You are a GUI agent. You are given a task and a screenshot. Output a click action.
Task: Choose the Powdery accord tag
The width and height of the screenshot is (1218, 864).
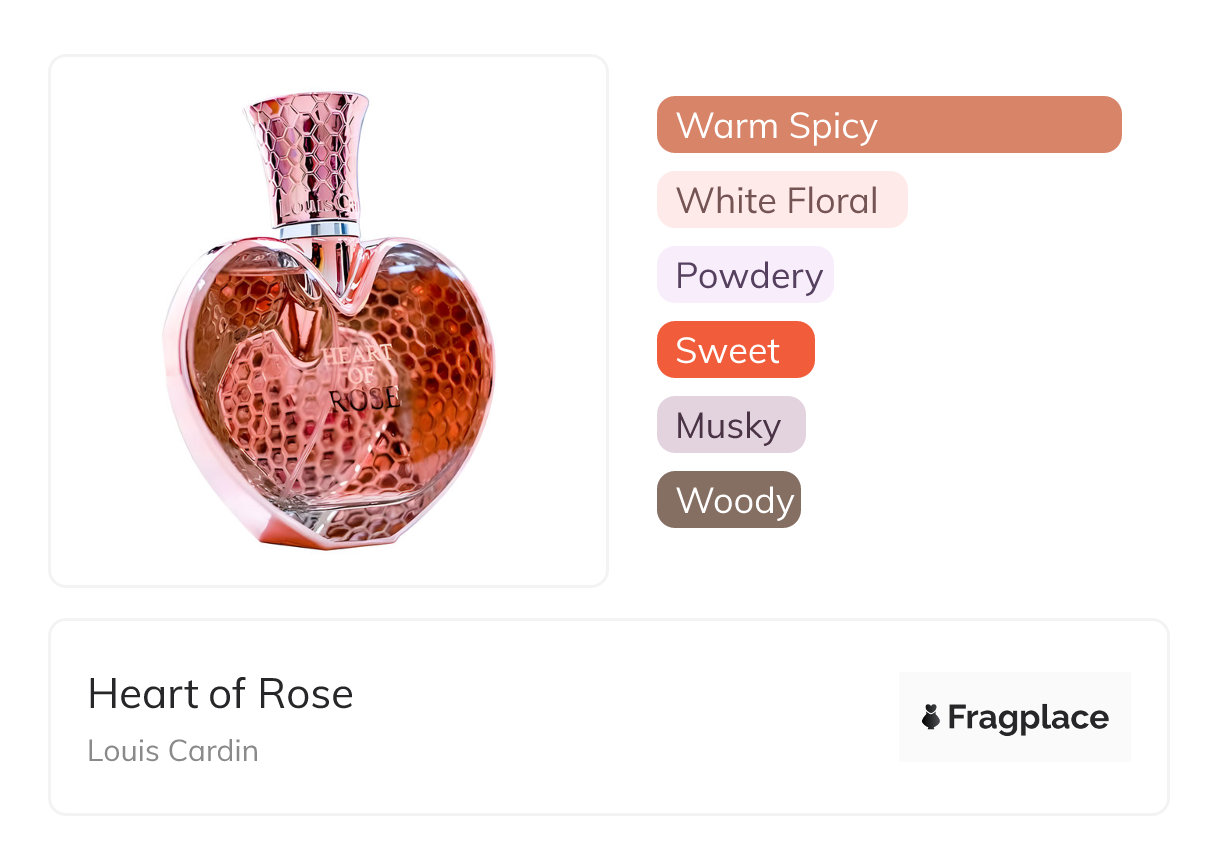745,275
